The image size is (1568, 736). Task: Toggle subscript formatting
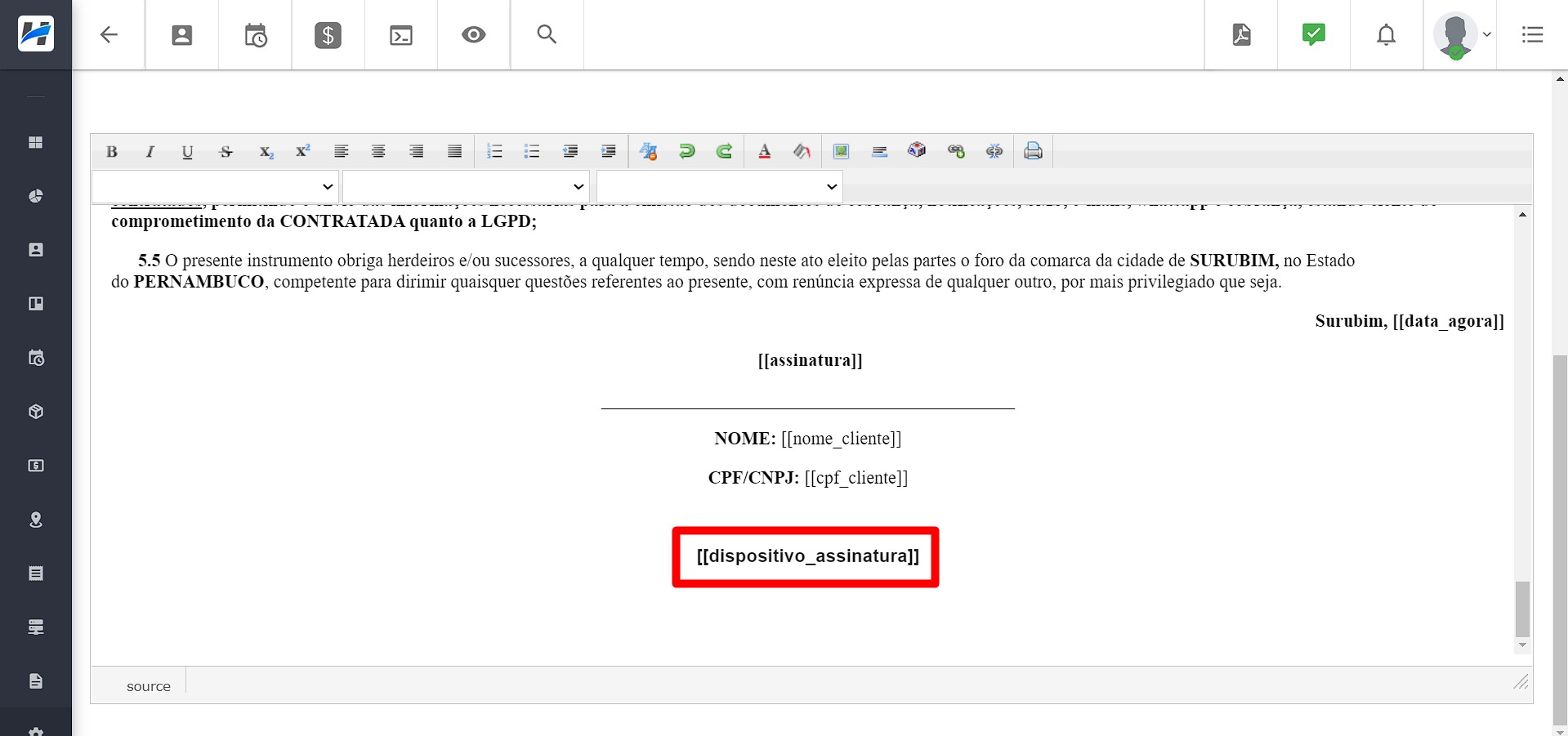(x=266, y=152)
